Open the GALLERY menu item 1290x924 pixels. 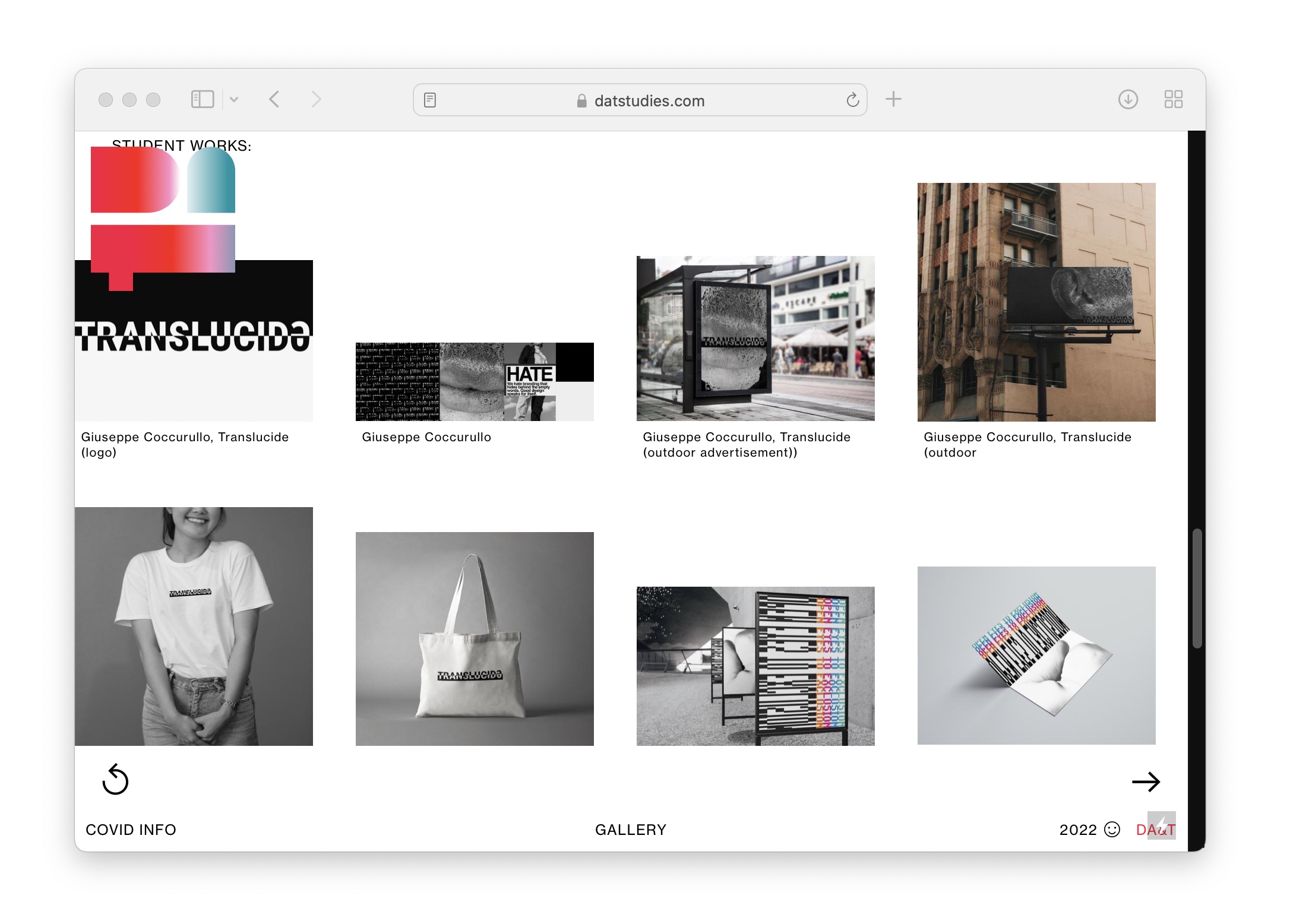point(630,830)
